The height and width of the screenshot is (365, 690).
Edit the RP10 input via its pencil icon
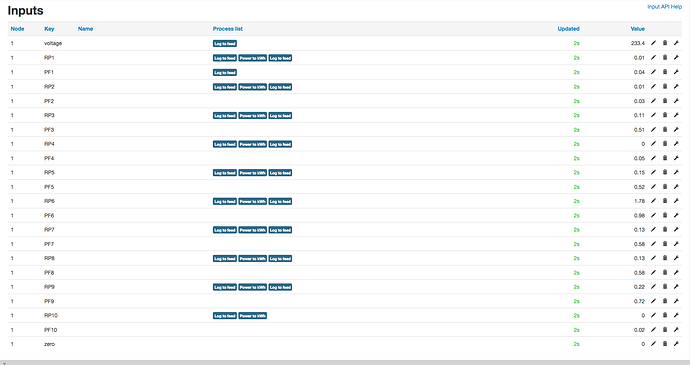click(x=653, y=315)
